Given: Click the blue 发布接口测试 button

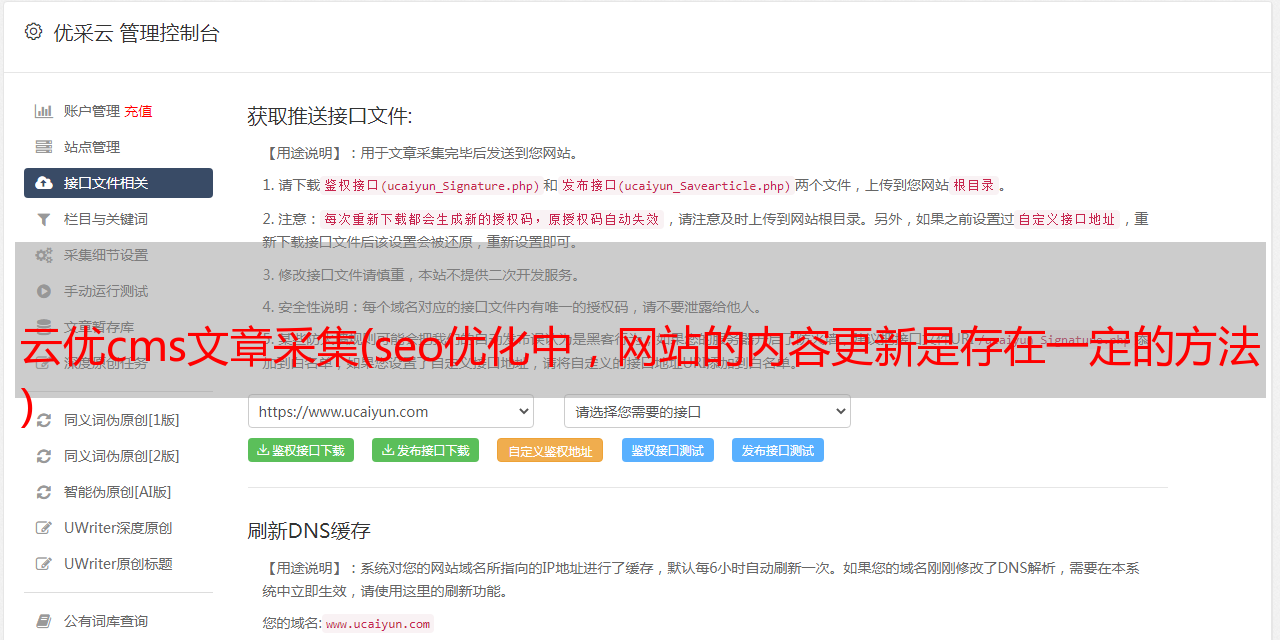Looking at the screenshot, I should (778, 450).
